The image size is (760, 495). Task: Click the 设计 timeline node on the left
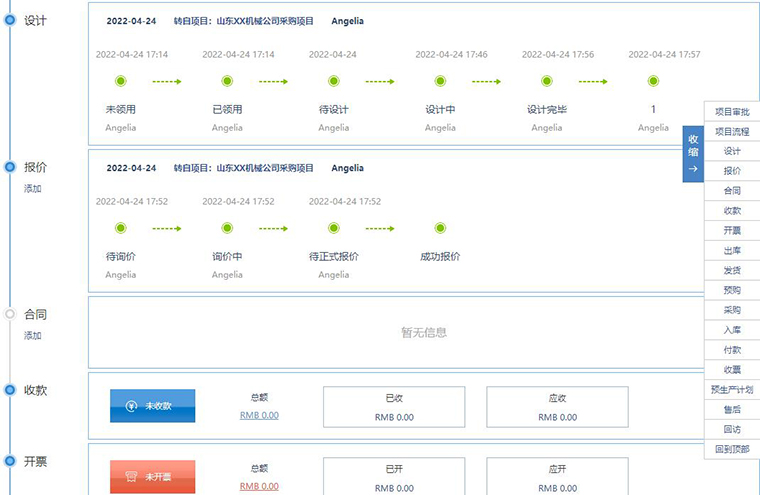(x=10, y=20)
